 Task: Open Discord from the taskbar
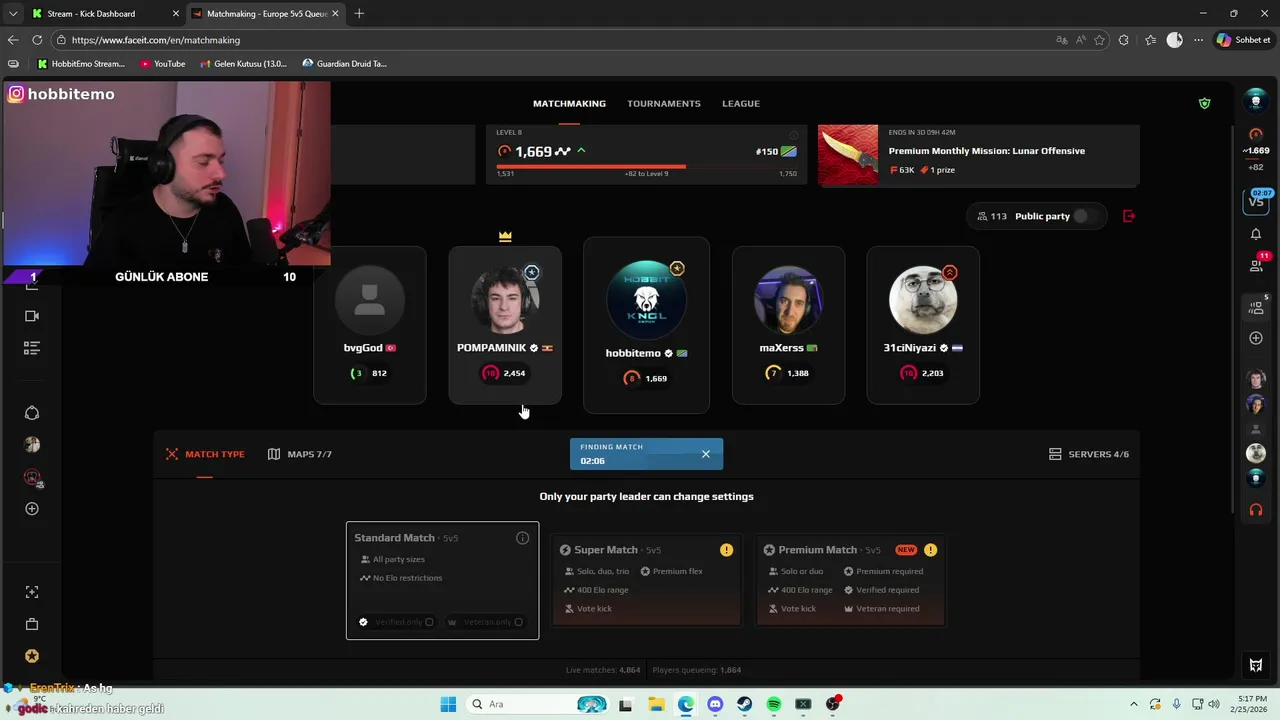715,704
